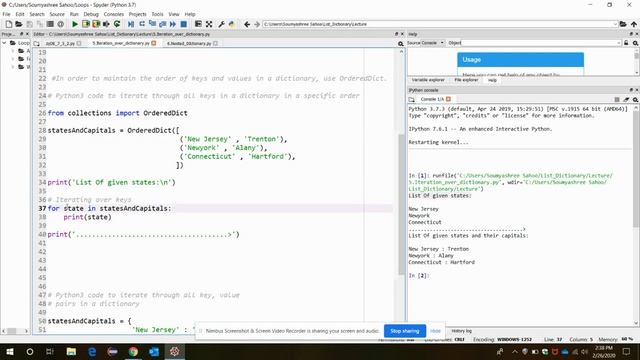Open editor options search icon

(x=400, y=44)
